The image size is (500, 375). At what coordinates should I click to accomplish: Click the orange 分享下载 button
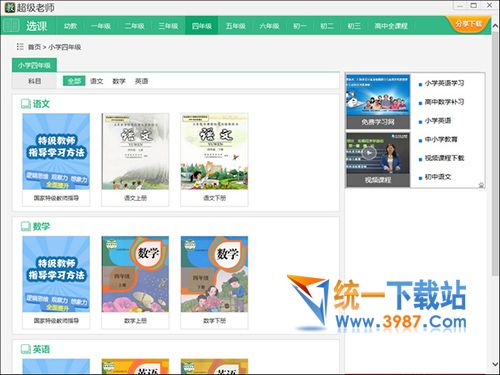pos(468,24)
